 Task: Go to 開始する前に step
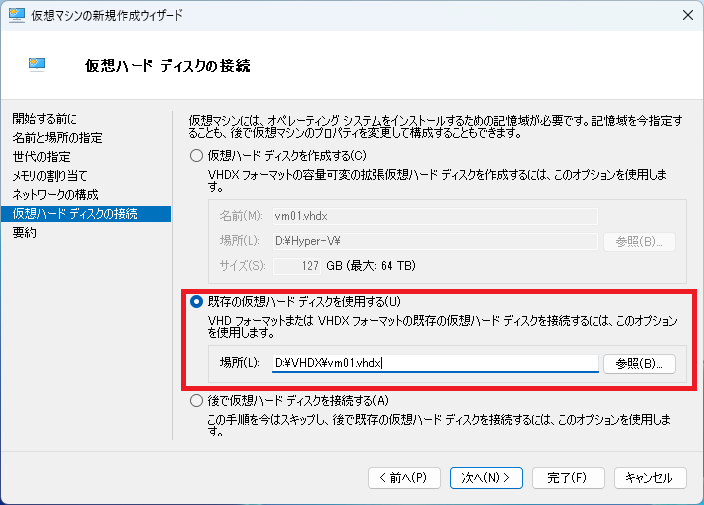click(44, 119)
